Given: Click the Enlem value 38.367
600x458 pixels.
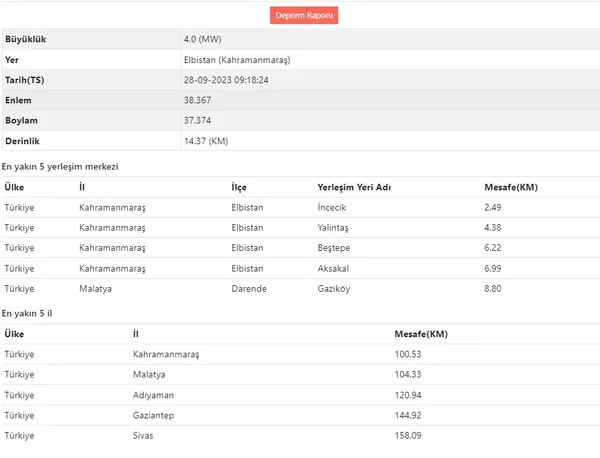Looking at the screenshot, I should [197, 100].
